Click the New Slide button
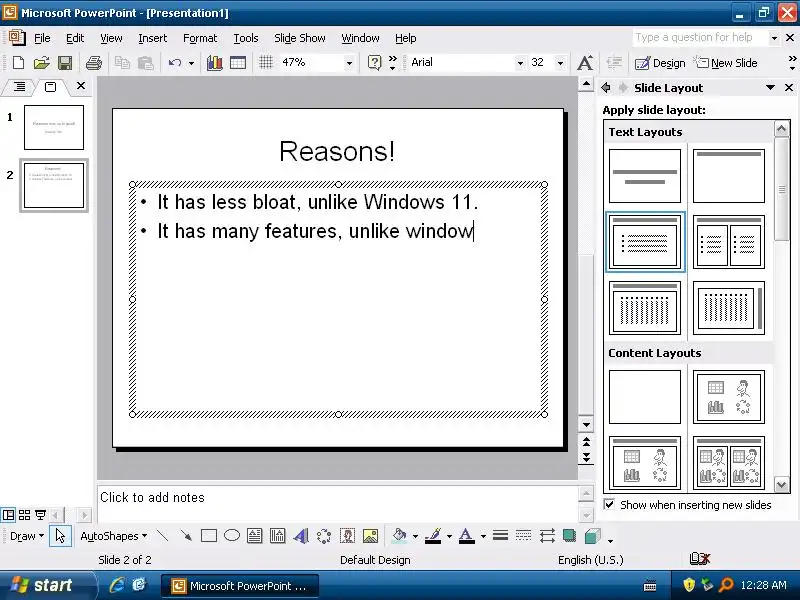The height and width of the screenshot is (600, 800). click(725, 63)
